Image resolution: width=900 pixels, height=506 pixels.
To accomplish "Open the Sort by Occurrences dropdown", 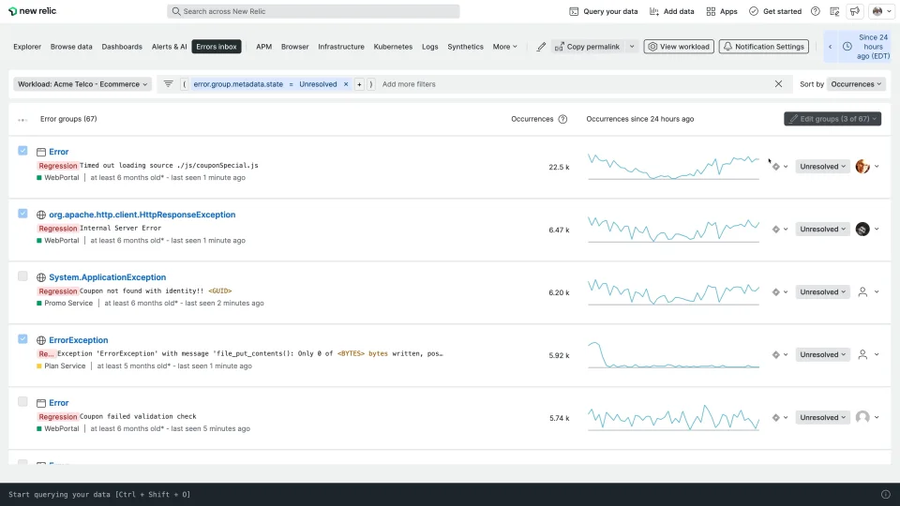I will click(x=856, y=84).
